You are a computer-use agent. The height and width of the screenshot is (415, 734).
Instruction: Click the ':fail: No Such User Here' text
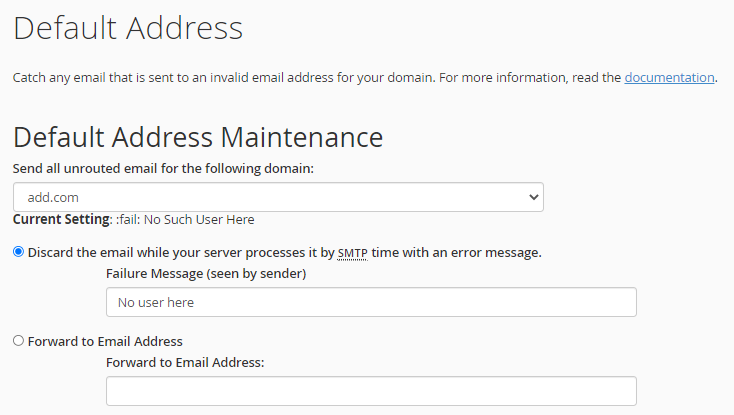point(199,219)
